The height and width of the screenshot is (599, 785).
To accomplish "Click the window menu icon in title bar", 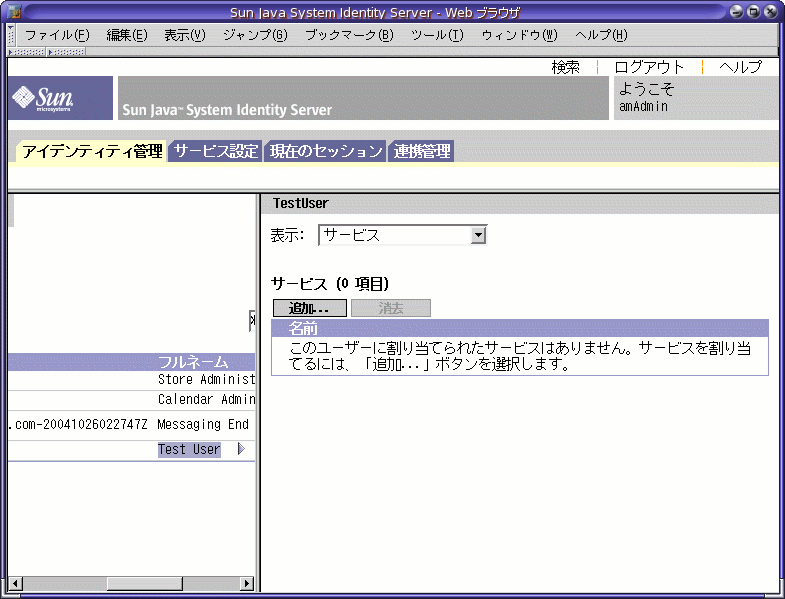I will point(14,11).
